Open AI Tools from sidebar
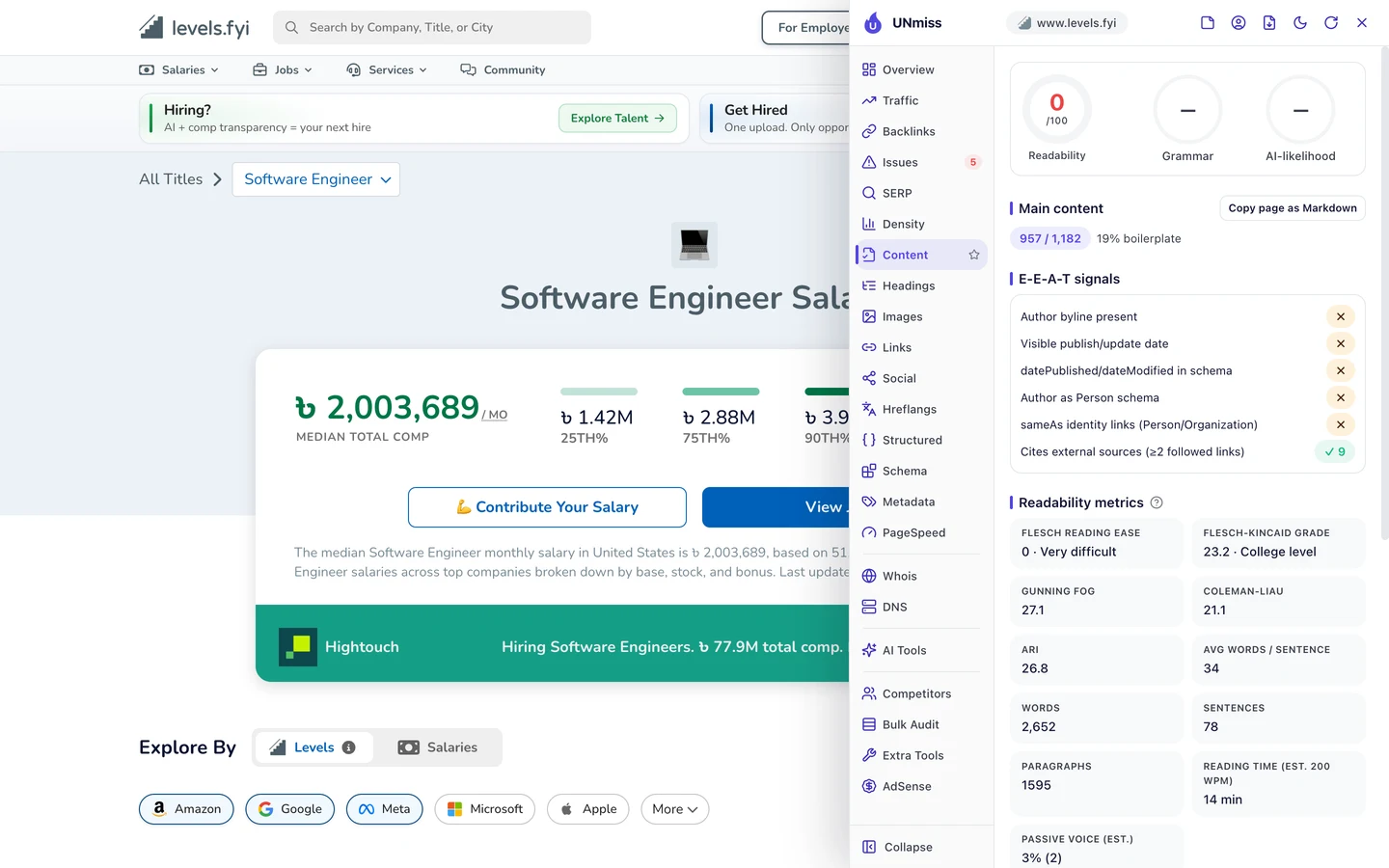 pyautogui.click(x=921, y=650)
